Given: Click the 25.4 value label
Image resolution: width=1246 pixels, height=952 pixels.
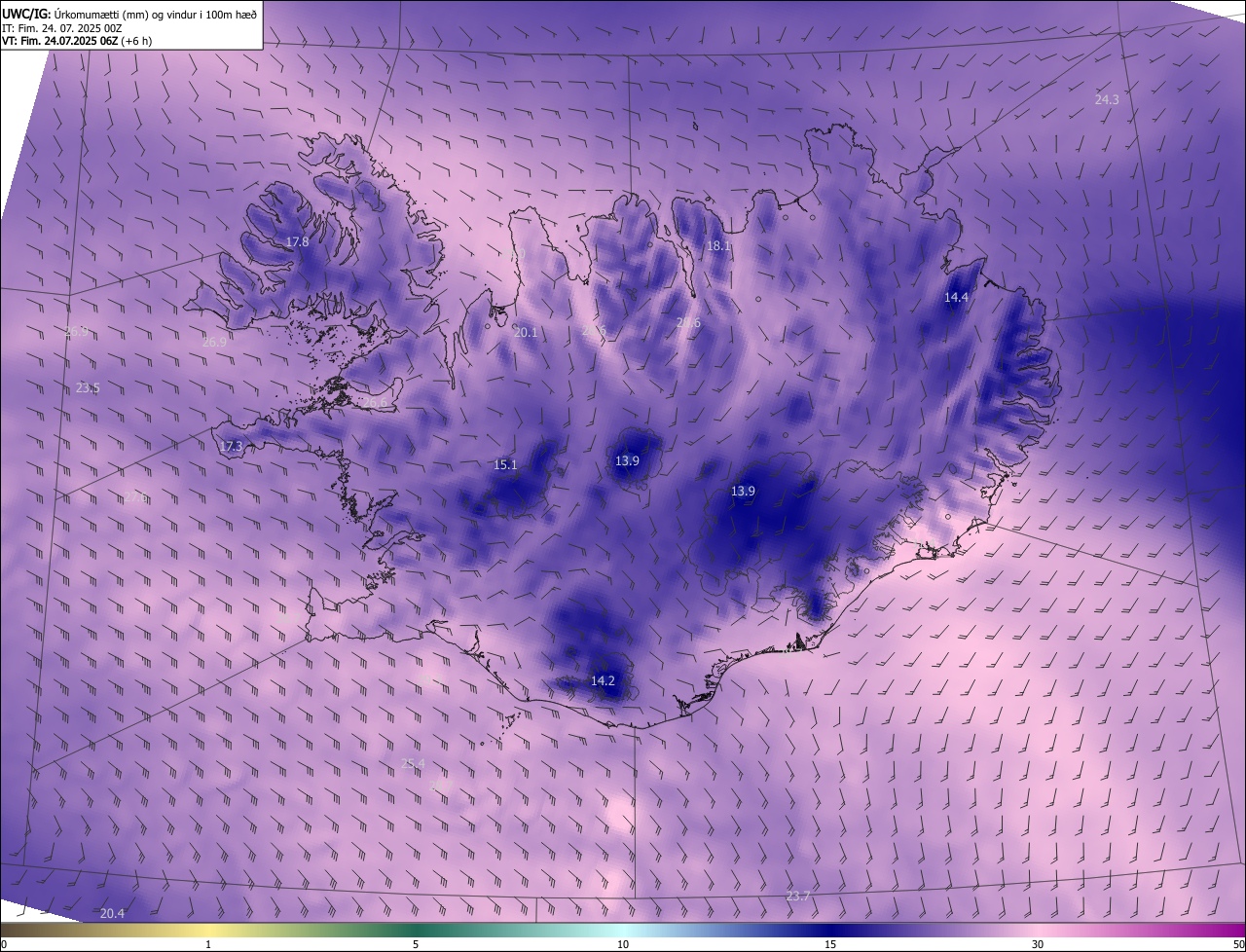Looking at the screenshot, I should click(413, 763).
